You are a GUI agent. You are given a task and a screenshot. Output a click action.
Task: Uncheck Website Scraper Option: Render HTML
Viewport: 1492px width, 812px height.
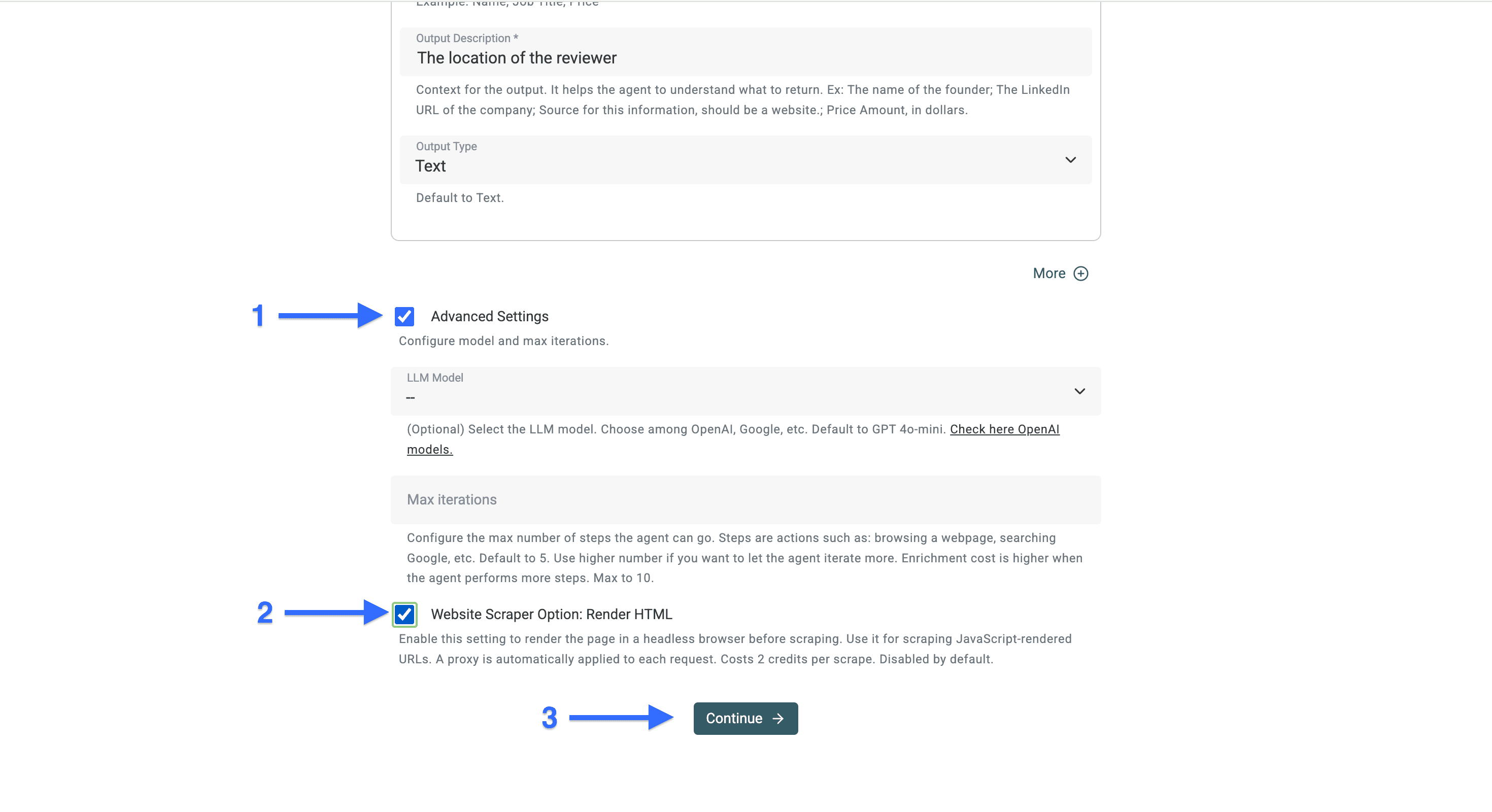tap(404, 614)
